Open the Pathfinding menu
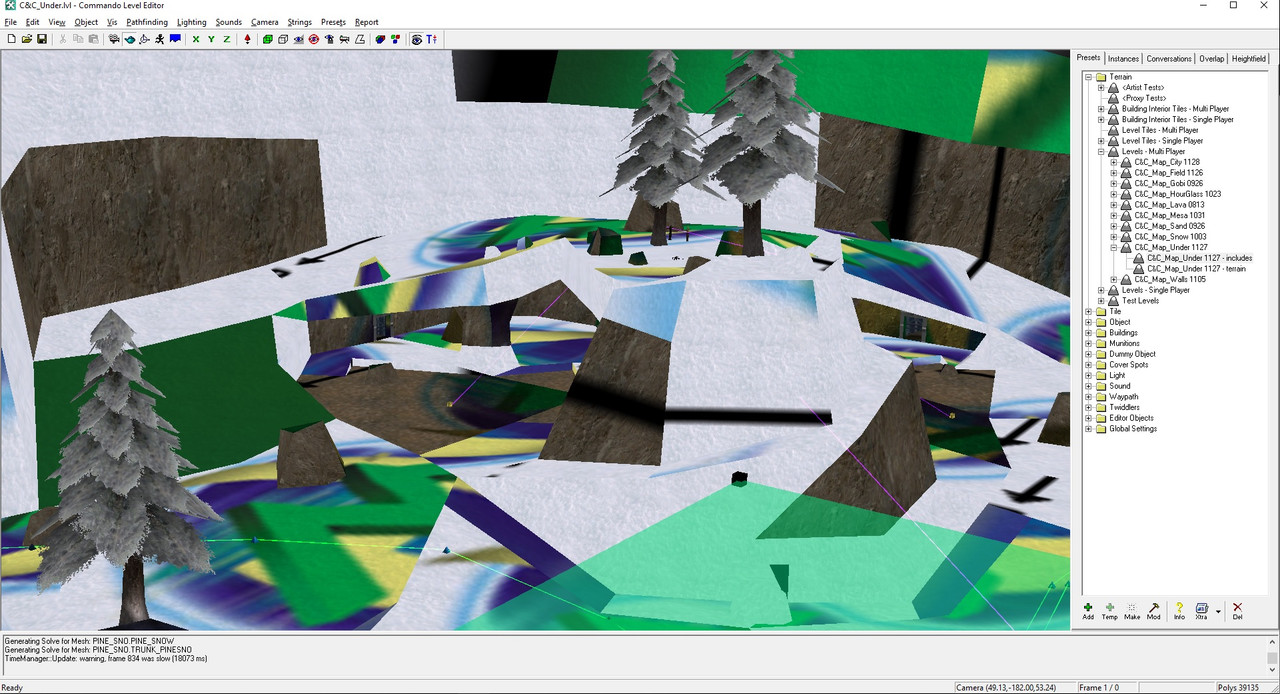The image size is (1280, 694). click(x=147, y=22)
